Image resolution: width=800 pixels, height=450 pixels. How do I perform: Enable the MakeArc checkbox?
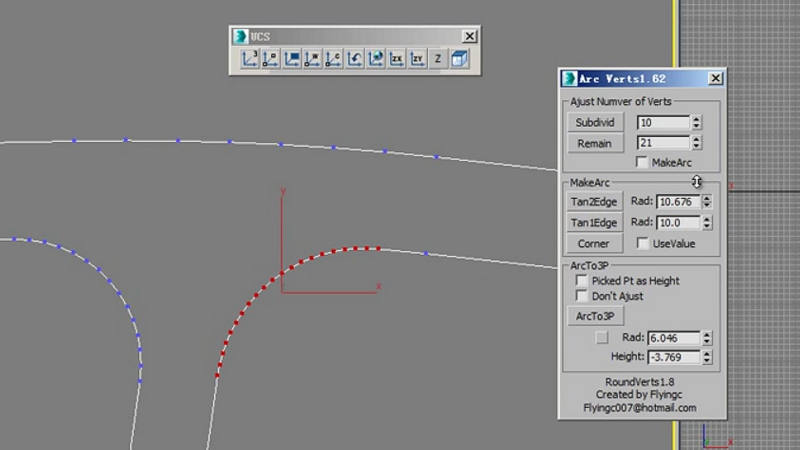(x=642, y=162)
